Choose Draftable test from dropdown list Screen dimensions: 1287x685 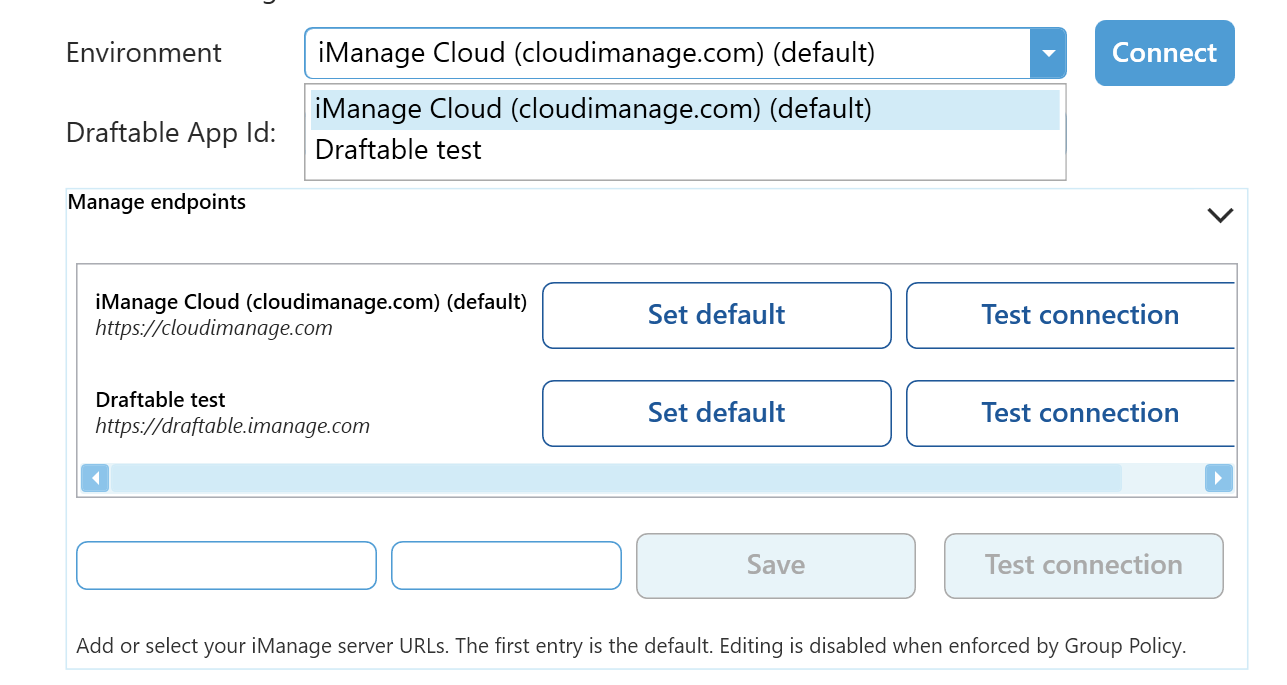[x=398, y=150]
